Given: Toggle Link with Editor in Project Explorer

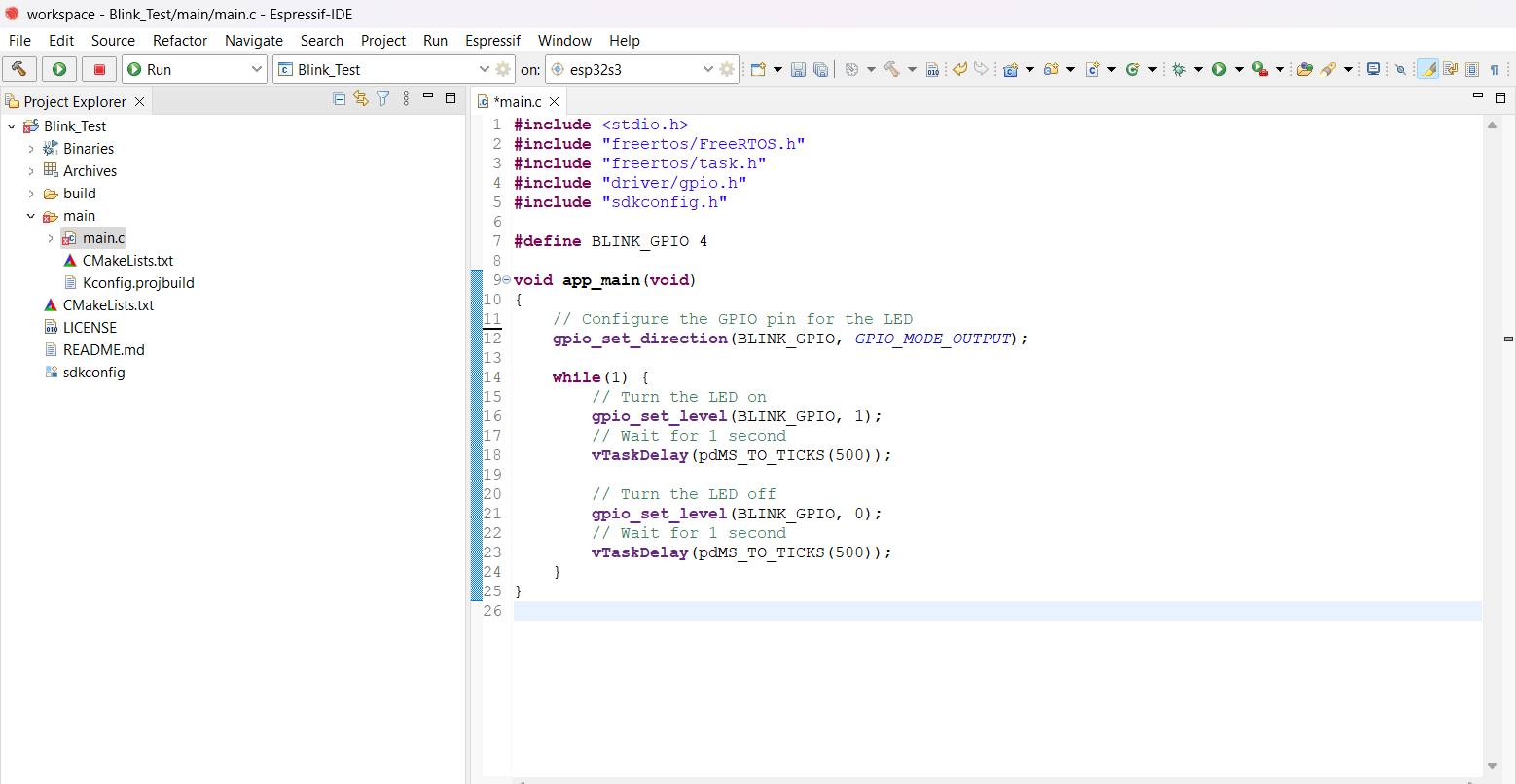Looking at the screenshot, I should [x=361, y=99].
